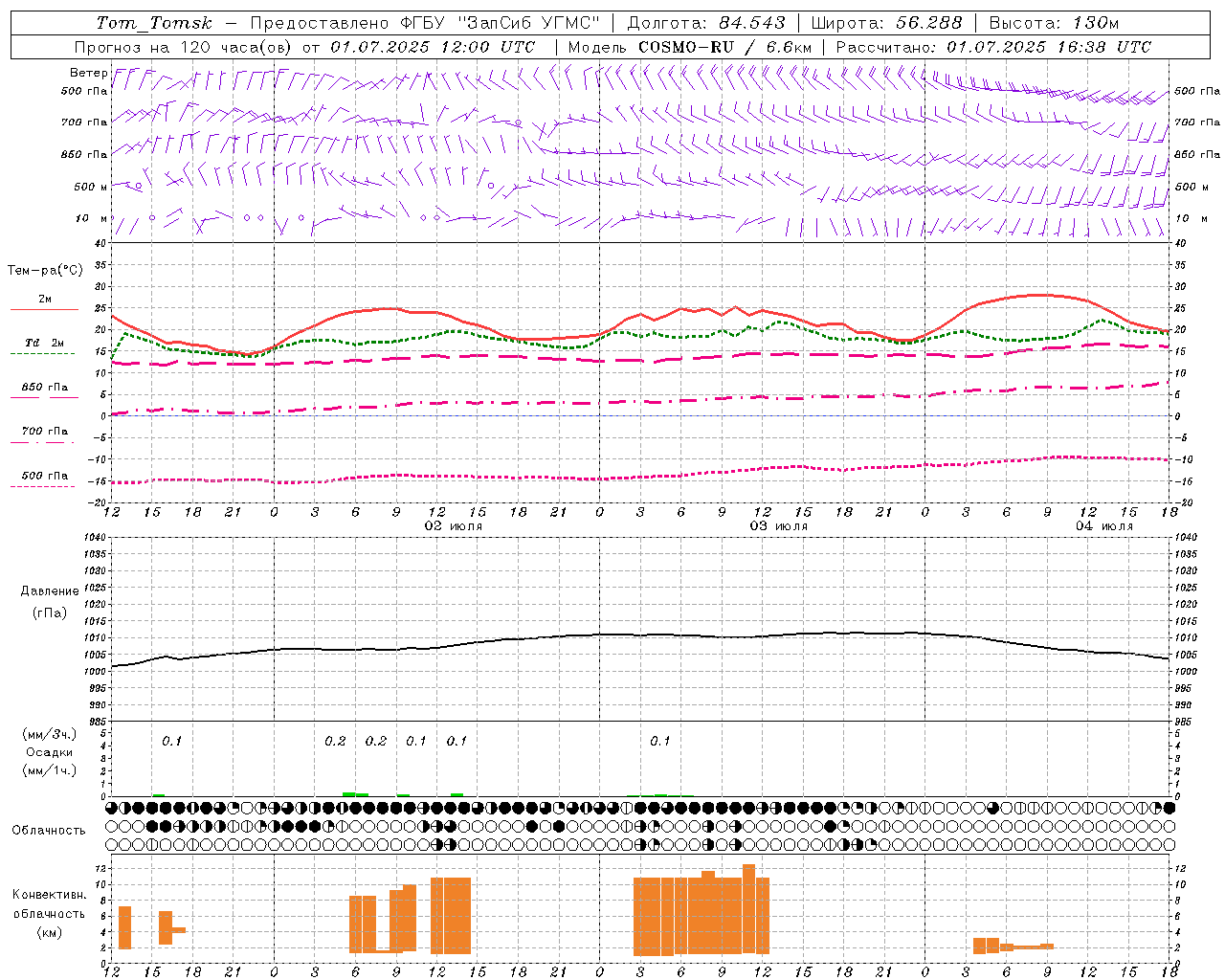Click the 'Осадки' precipitation label
Viewport: 1225px width, 980px height.
pyautogui.click(x=50, y=752)
